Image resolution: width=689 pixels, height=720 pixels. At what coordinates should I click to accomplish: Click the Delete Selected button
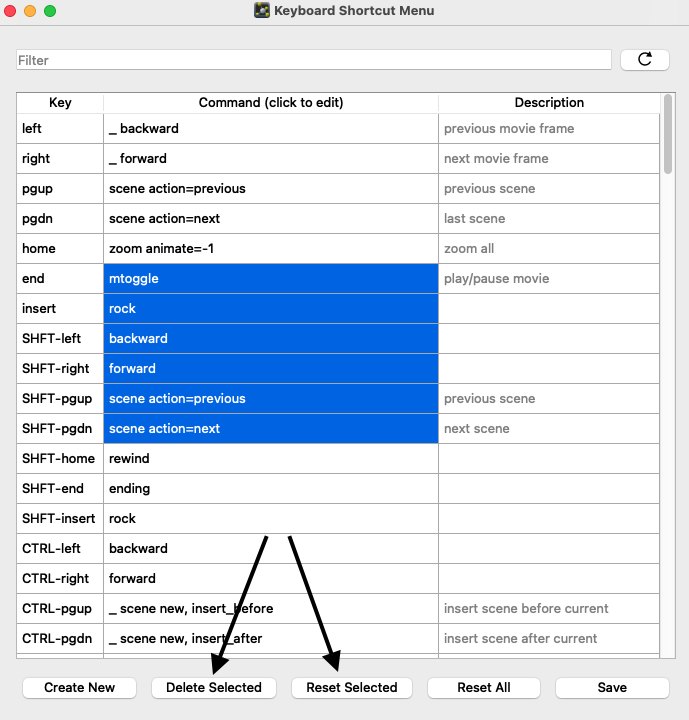tap(214, 687)
